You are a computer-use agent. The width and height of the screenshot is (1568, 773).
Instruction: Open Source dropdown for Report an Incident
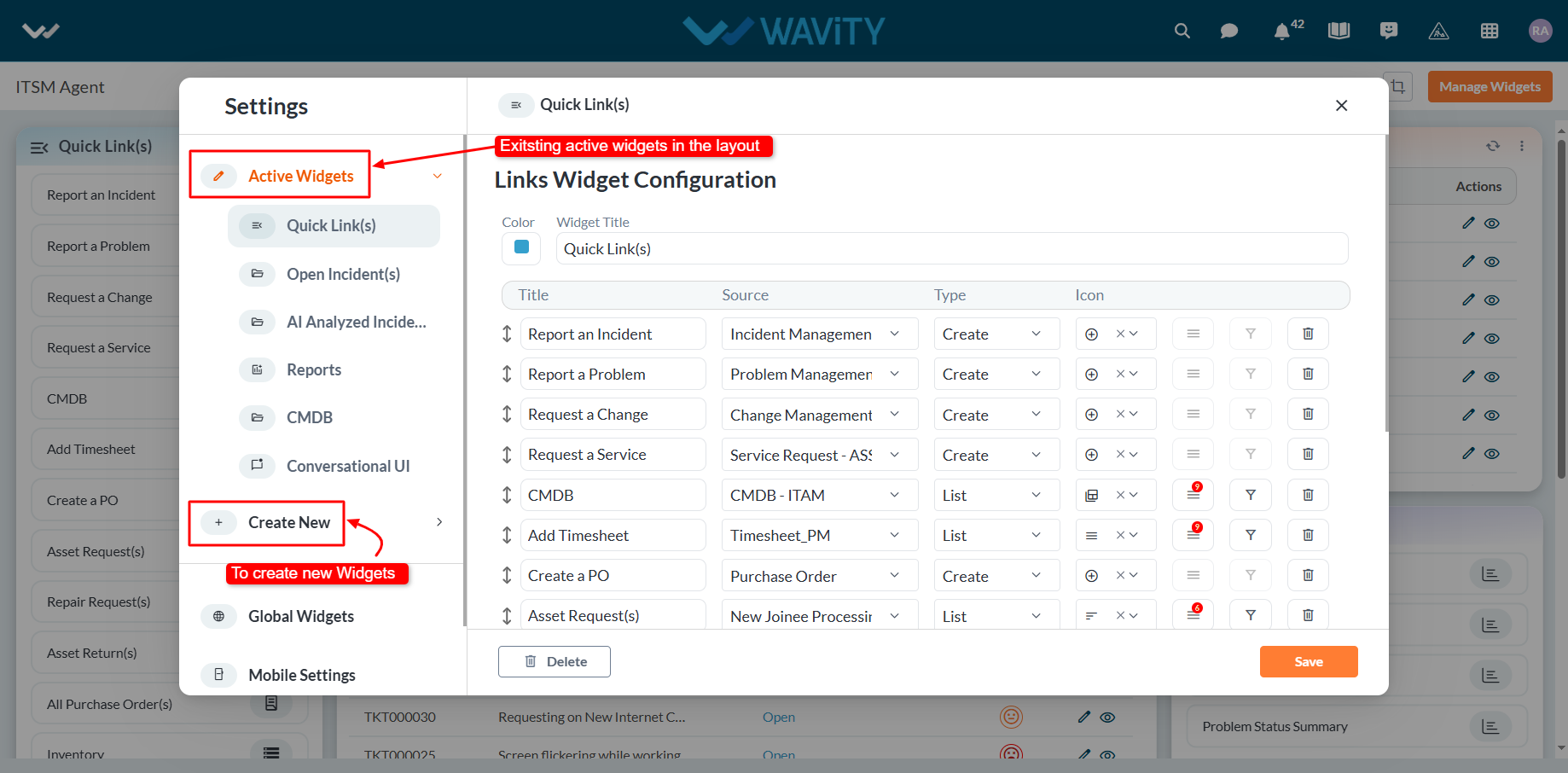point(820,334)
